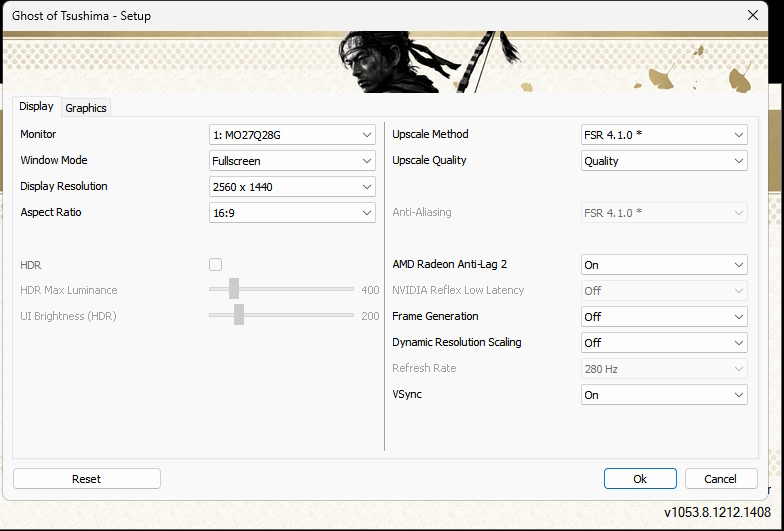Image resolution: width=784 pixels, height=531 pixels.
Task: Expand Dynamic Resolution Scaling dropdown
Action: tap(664, 343)
